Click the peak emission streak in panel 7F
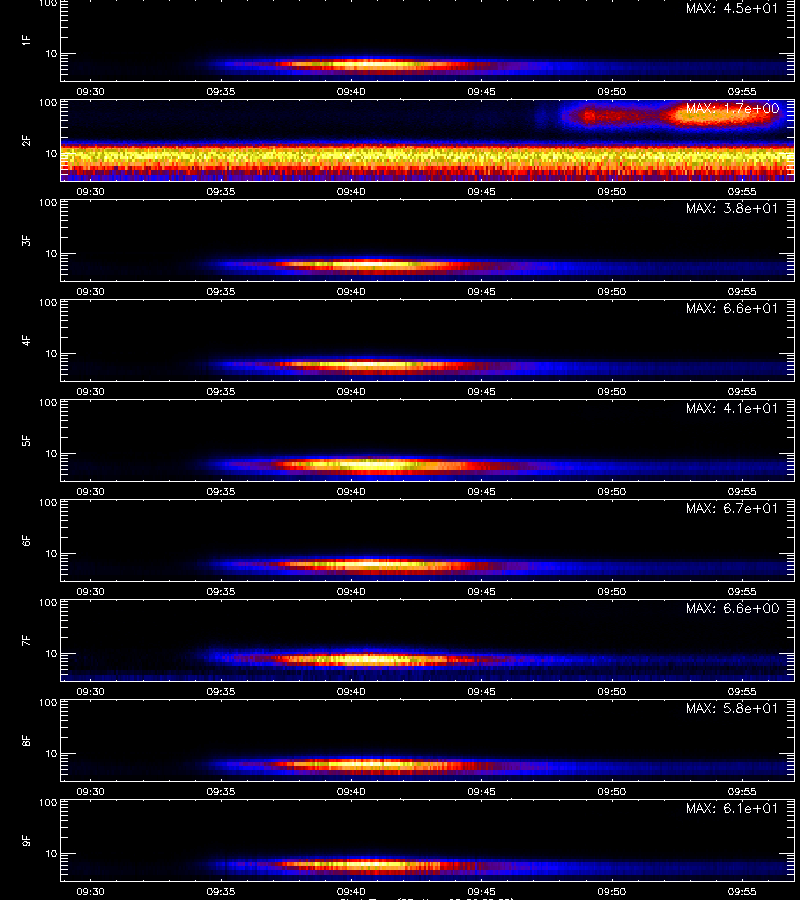Image resolution: width=800 pixels, height=900 pixels. (x=367, y=659)
